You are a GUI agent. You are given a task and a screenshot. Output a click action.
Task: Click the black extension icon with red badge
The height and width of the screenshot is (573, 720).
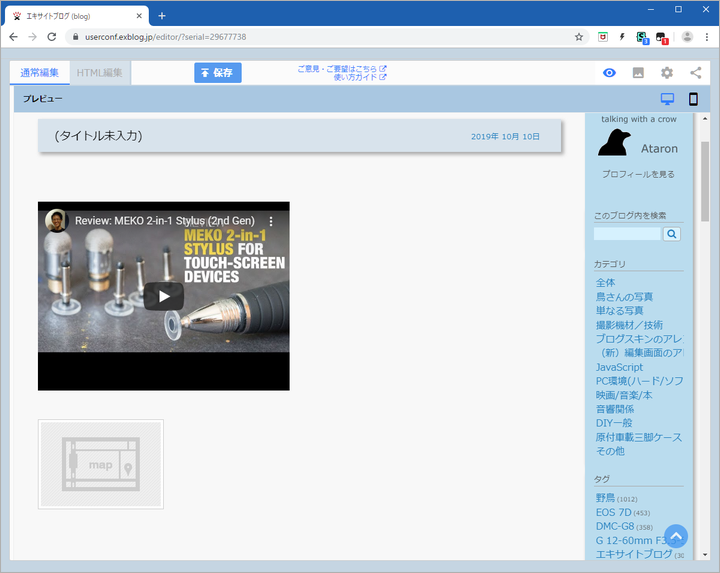662,37
